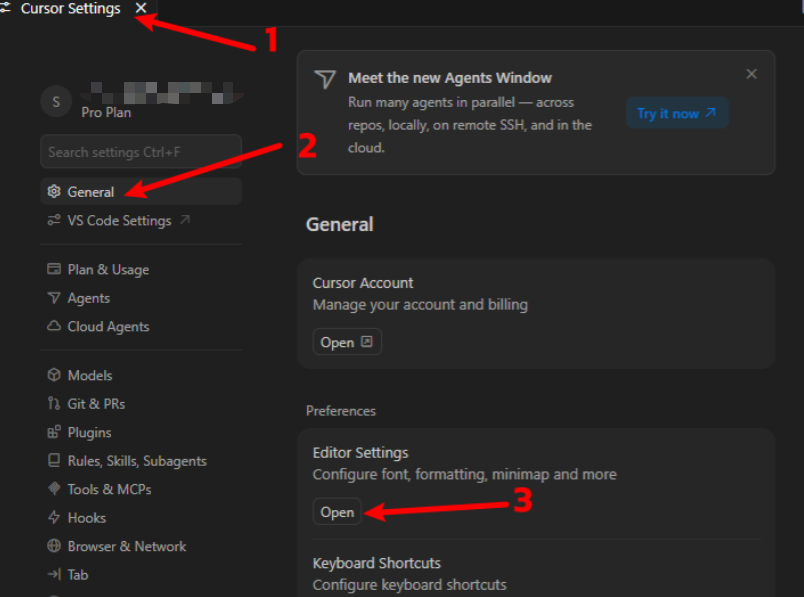Click the cube icon beside Models
This screenshot has height=597, width=804.
pos(54,375)
